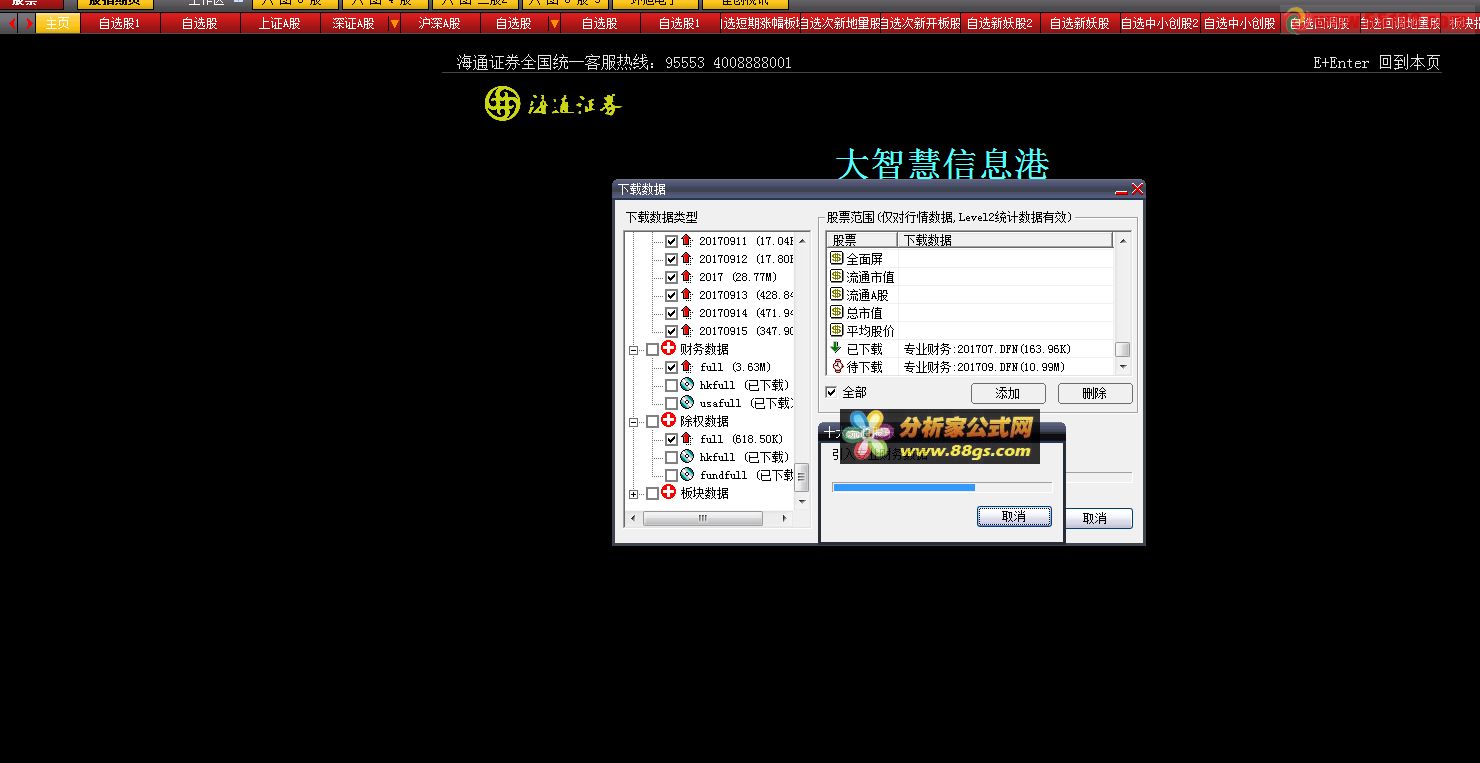Image resolution: width=1480 pixels, height=763 pixels.
Task: Click 取消 in the progress dialog
Action: click(x=1014, y=516)
